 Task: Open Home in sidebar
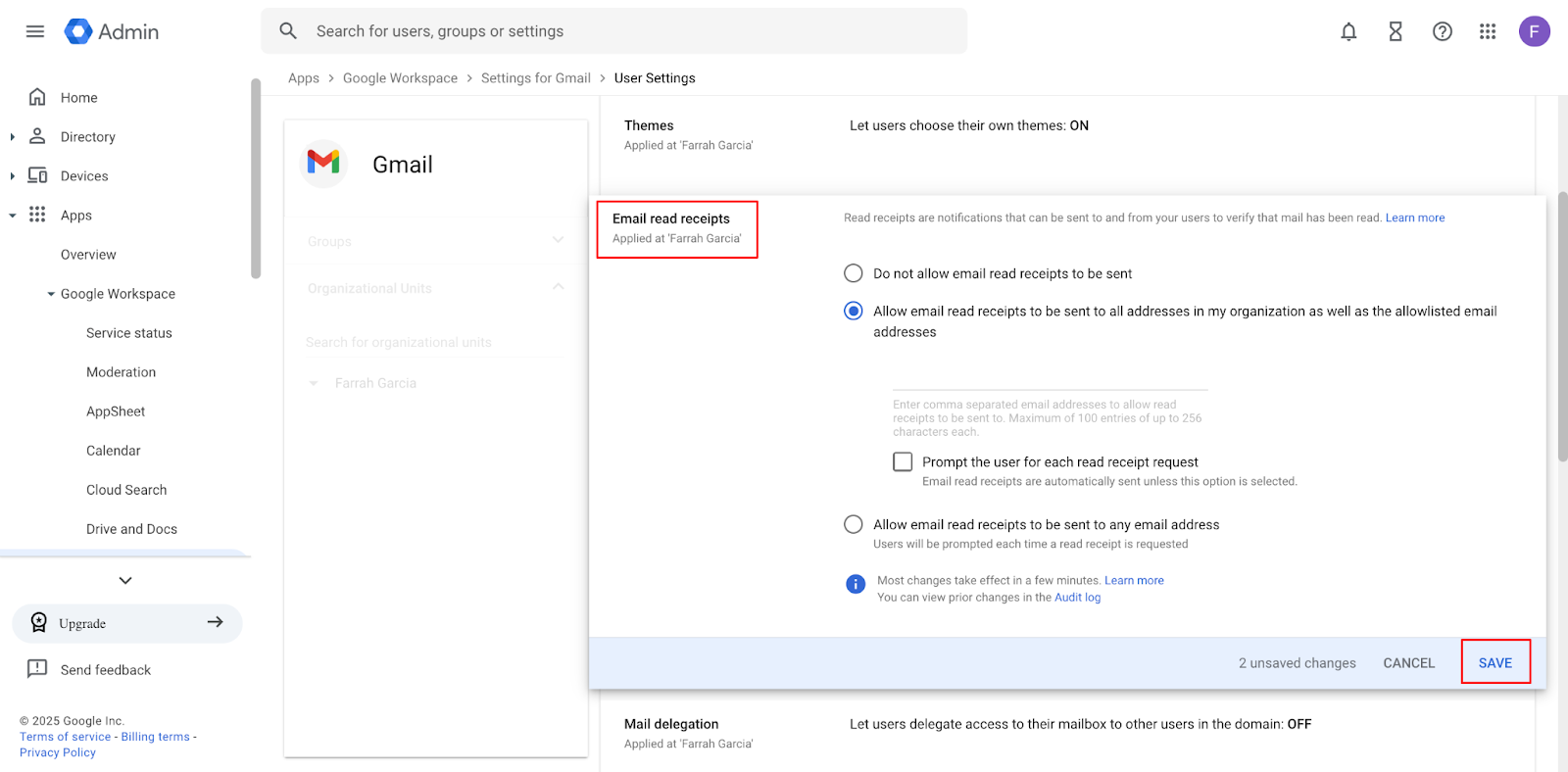pos(79,97)
